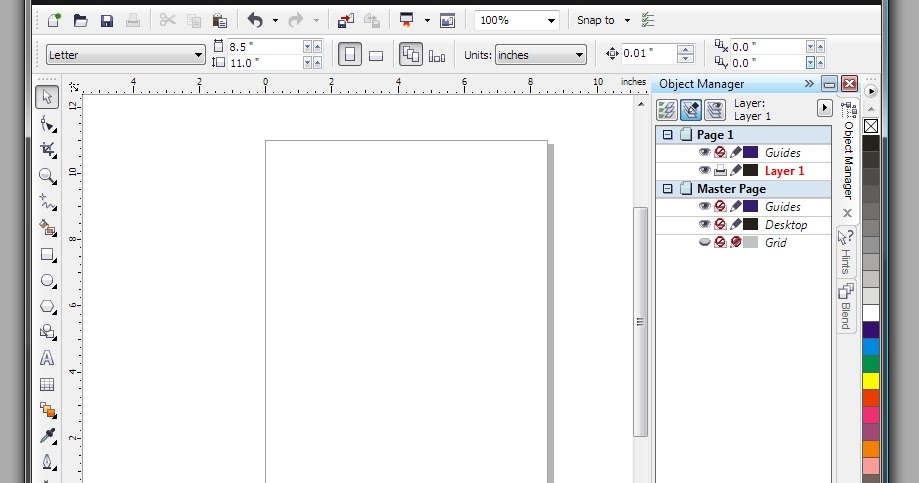
Task: Select the Polygon tool
Action: coord(47,306)
